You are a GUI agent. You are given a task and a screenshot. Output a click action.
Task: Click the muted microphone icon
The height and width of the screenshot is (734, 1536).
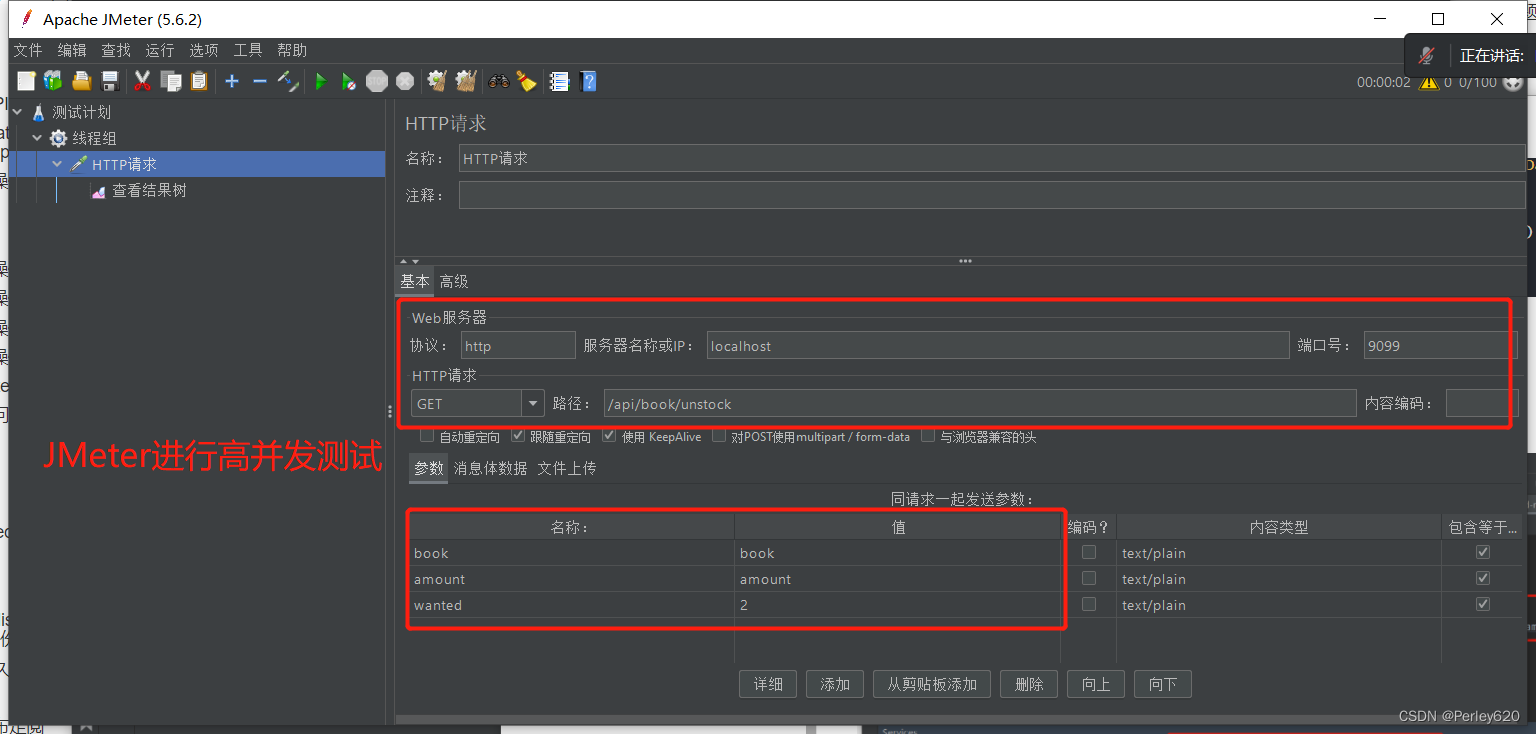(x=1427, y=56)
